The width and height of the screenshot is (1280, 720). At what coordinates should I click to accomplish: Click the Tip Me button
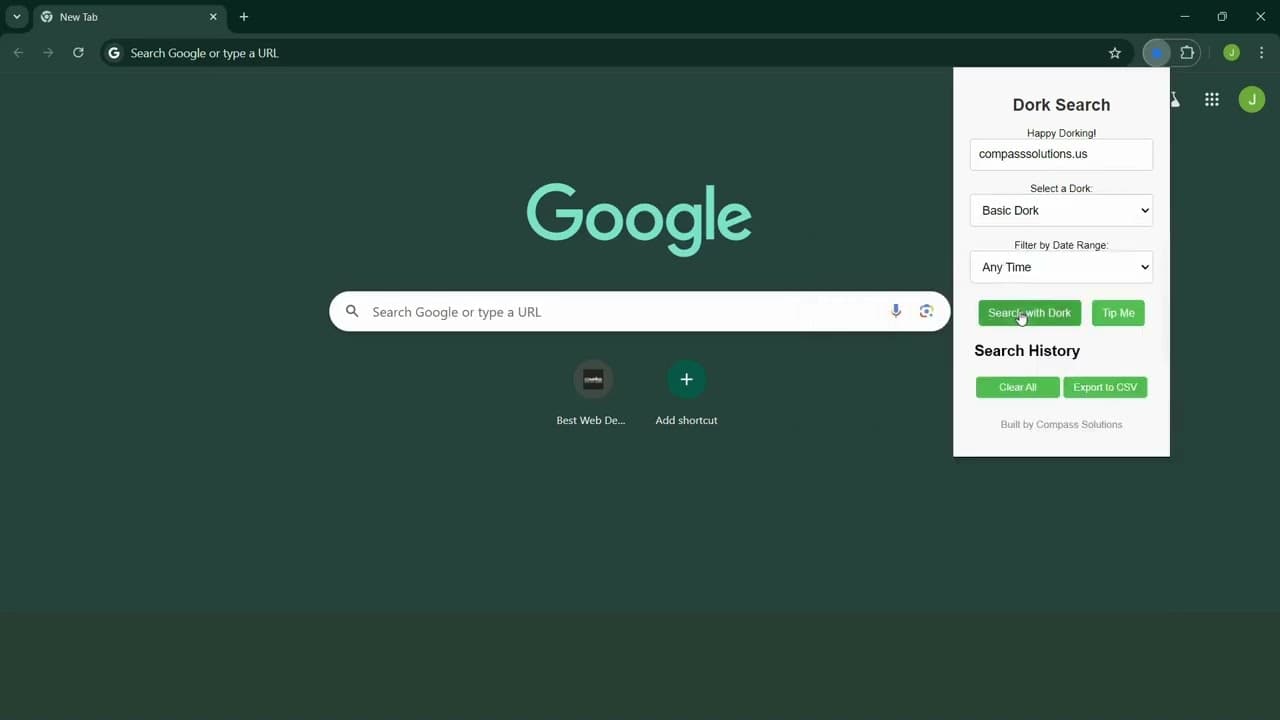(1118, 313)
